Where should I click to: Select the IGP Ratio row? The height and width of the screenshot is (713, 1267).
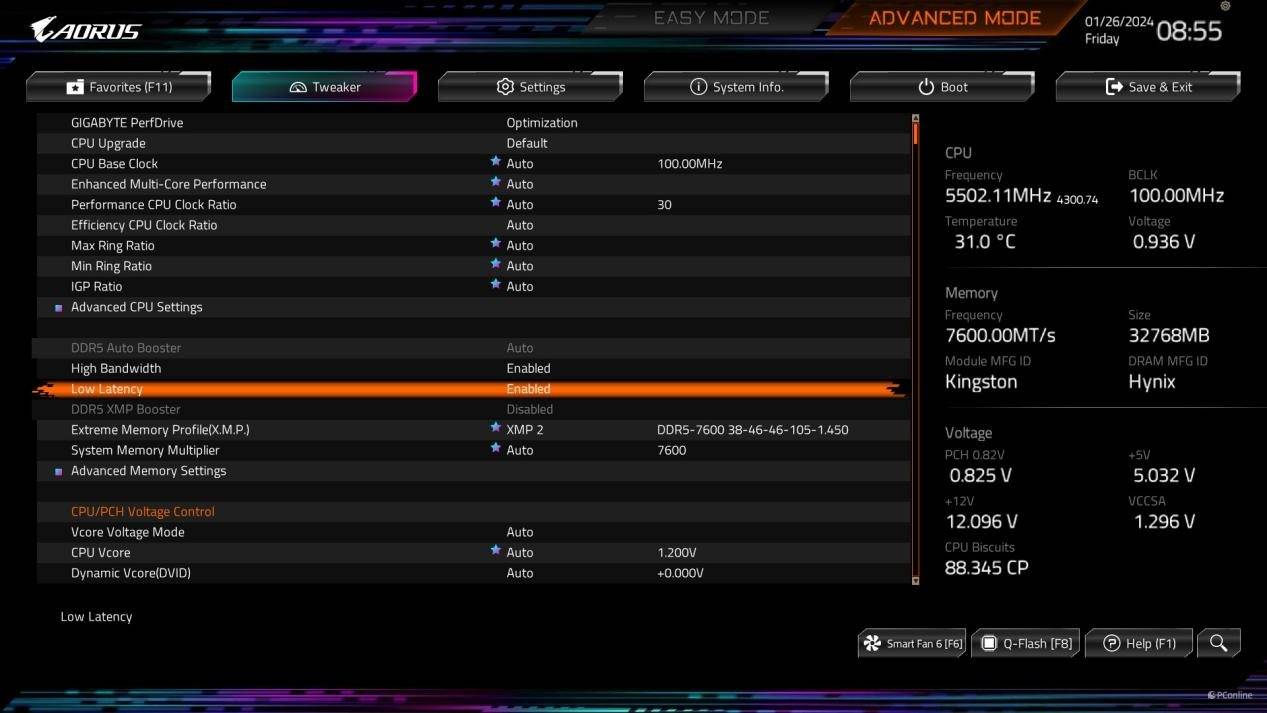[x=473, y=287]
